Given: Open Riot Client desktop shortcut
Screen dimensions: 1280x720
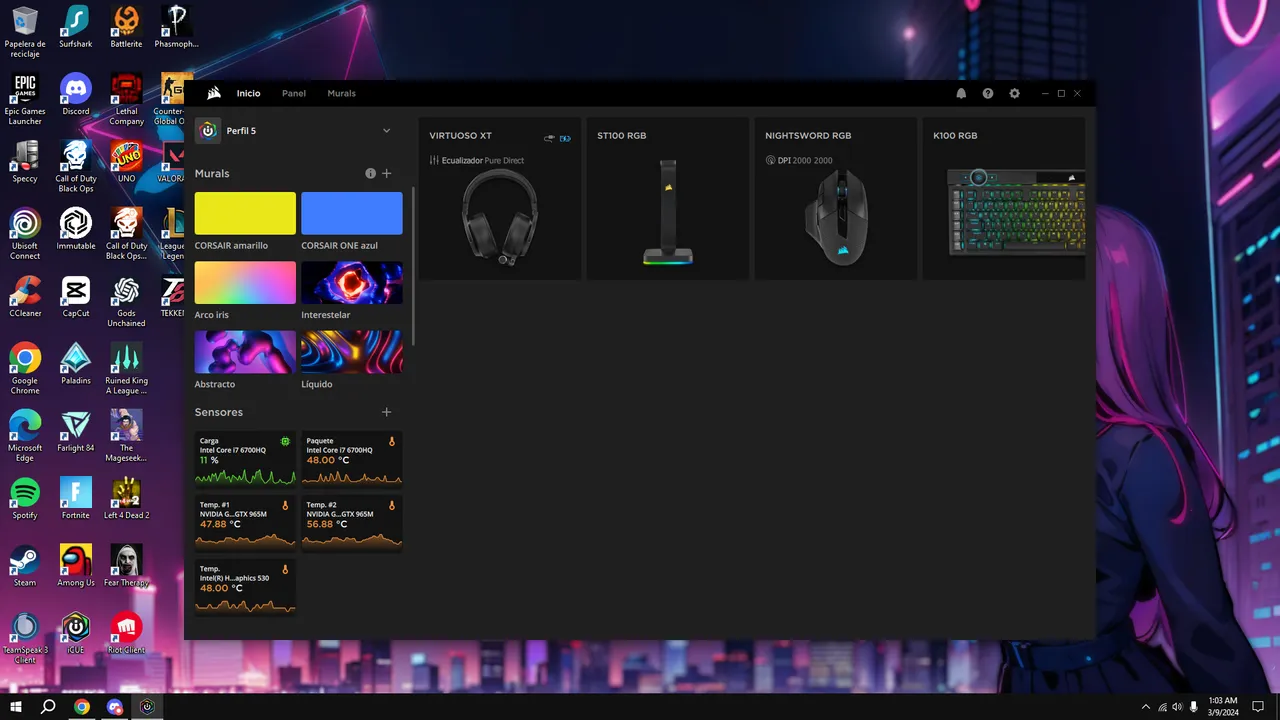Looking at the screenshot, I should tap(126, 634).
